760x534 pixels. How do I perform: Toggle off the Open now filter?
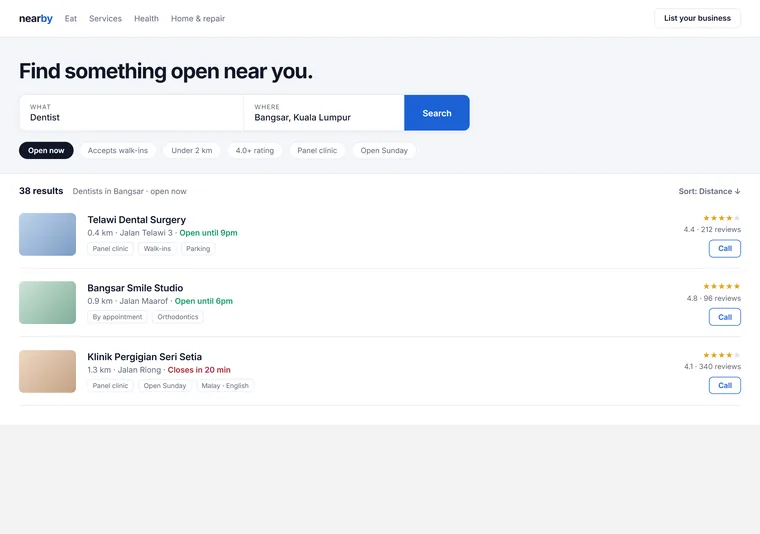(x=46, y=150)
